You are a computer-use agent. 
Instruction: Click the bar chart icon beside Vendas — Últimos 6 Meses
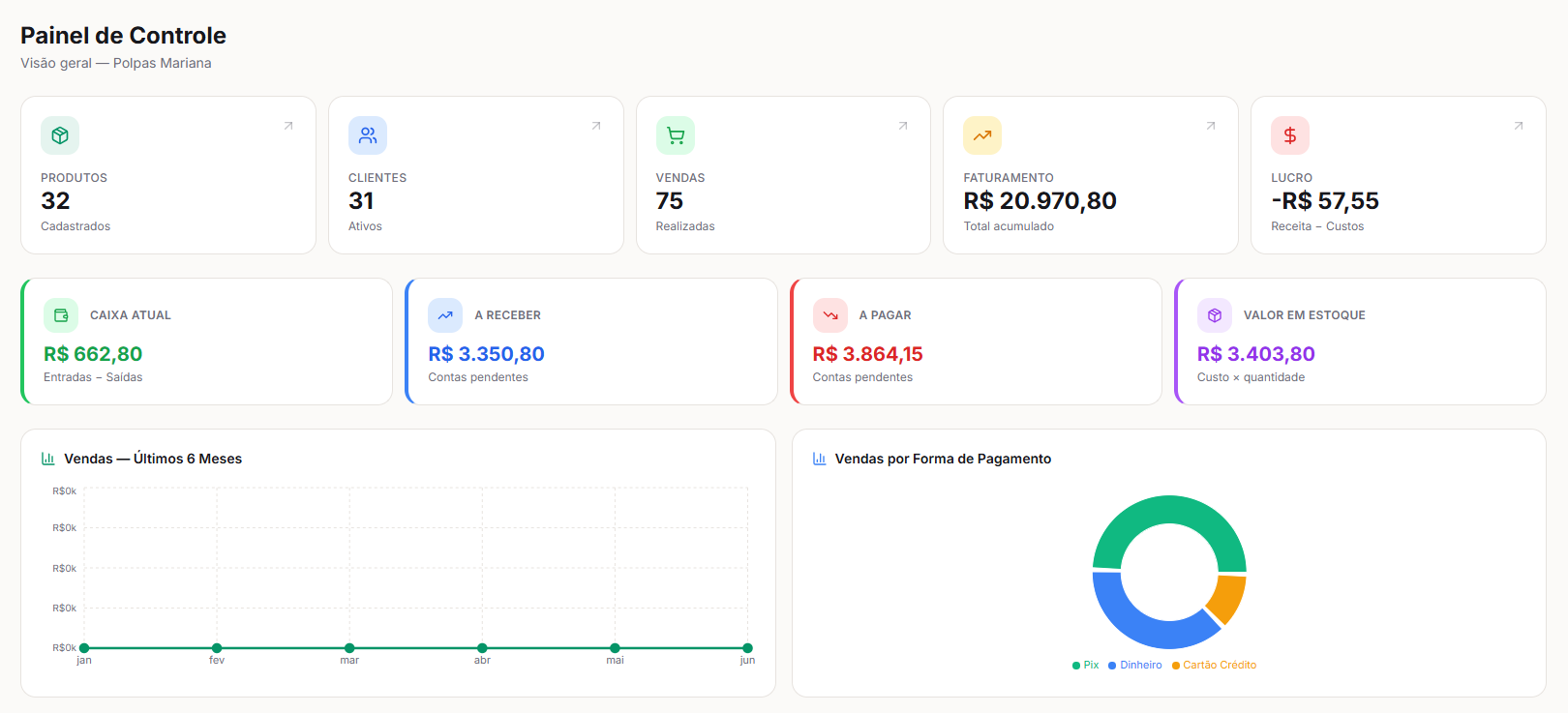click(x=48, y=459)
